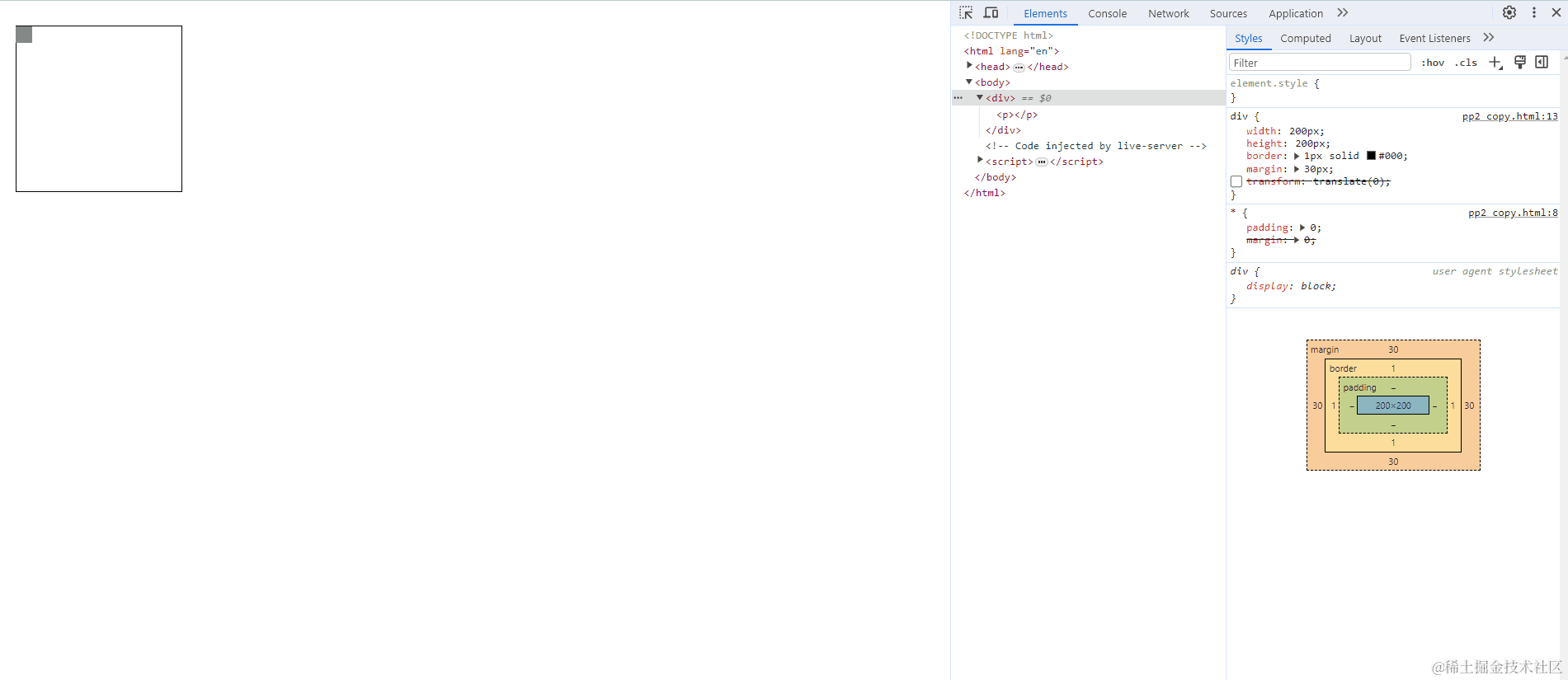Expand the padding shorthand property
The width and height of the screenshot is (1568, 680).
(1302, 227)
